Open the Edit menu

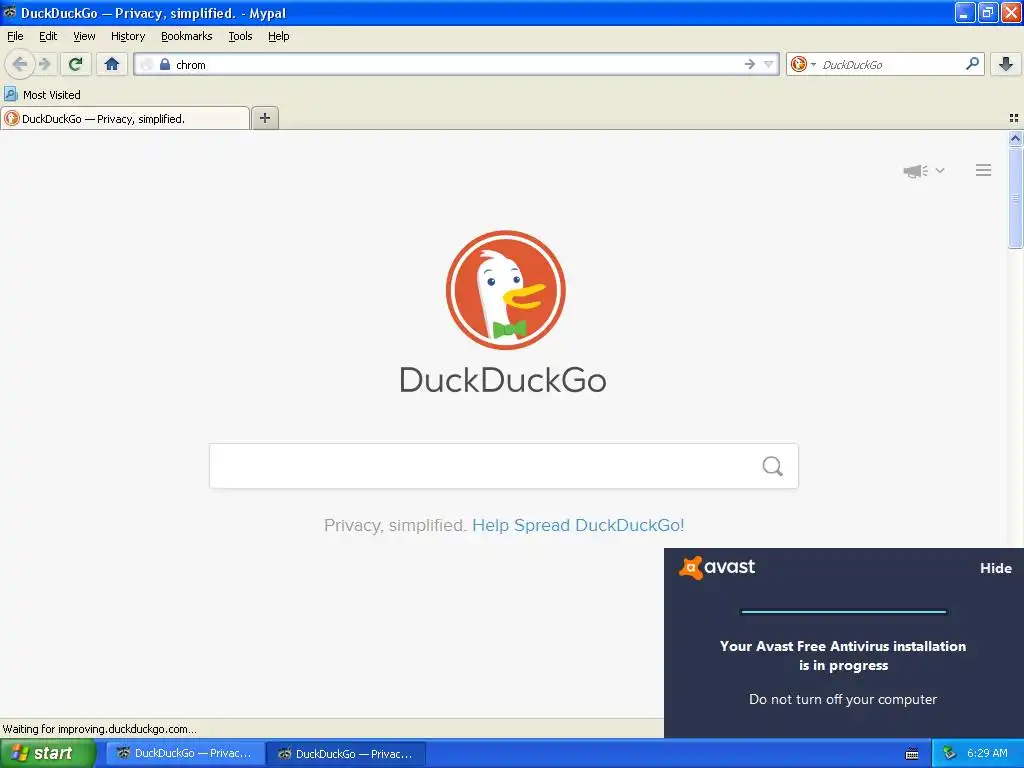[48, 36]
